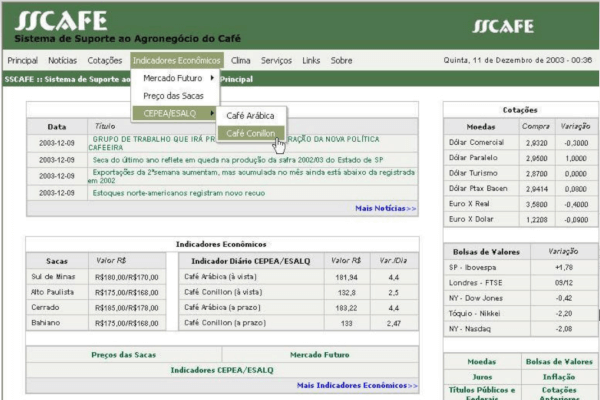Open the Principal menu item
This screenshot has width=600, height=400.
click(22, 60)
